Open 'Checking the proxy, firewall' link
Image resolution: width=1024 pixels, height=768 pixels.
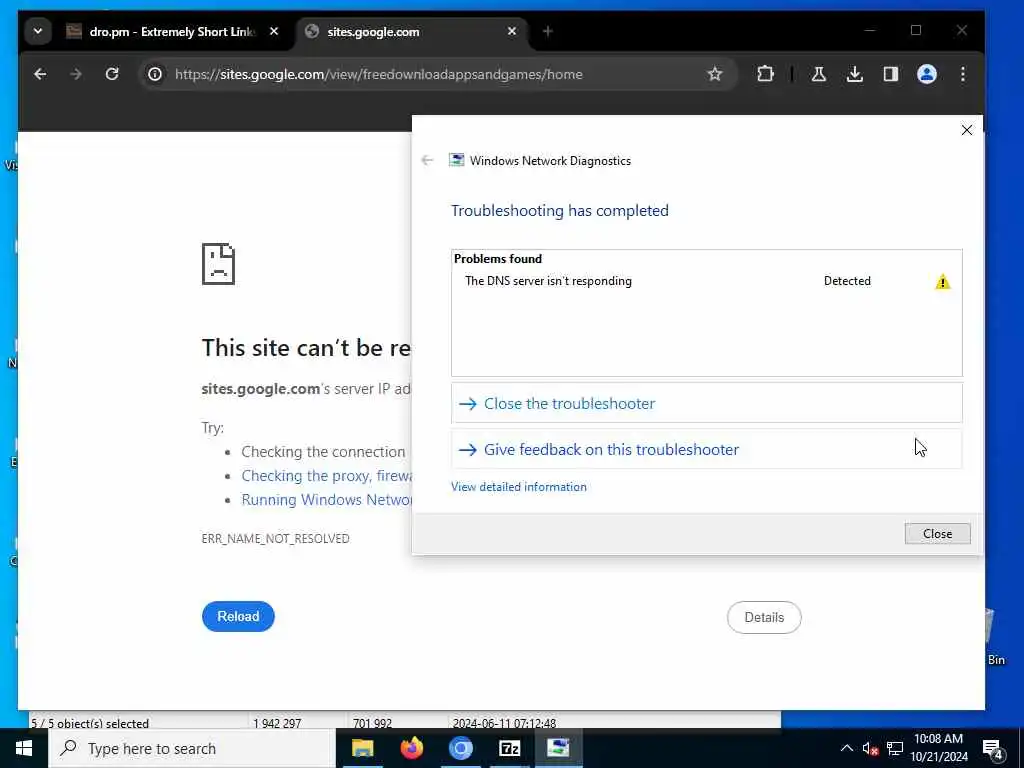click(x=327, y=476)
